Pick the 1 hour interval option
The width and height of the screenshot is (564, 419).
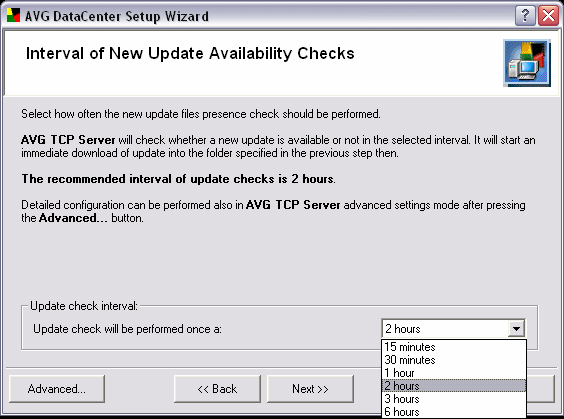[454, 373]
